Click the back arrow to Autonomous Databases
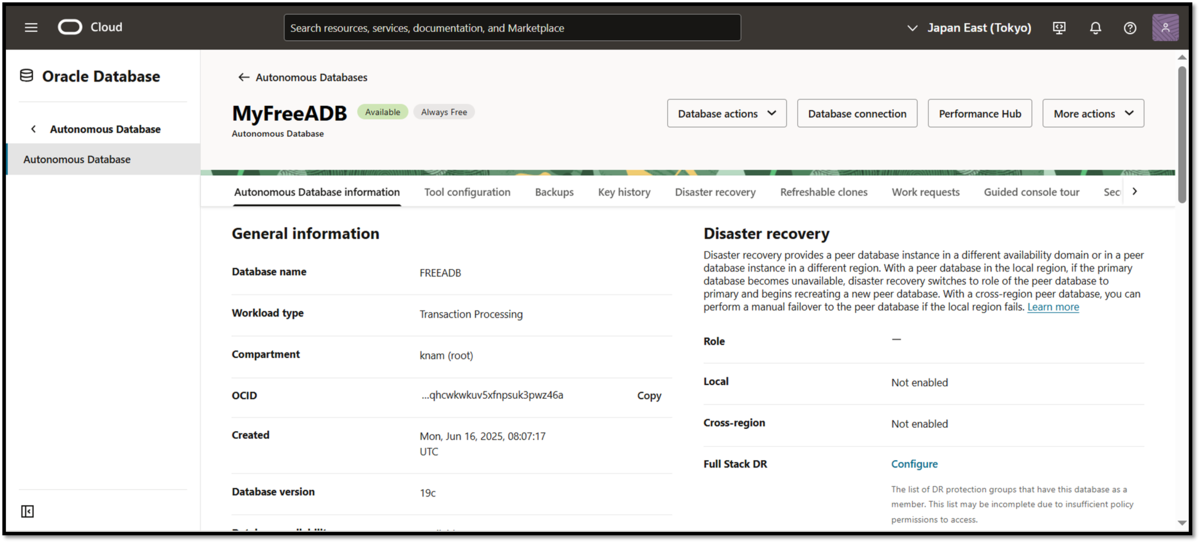Screen dimensions: 1200x543 pos(243,77)
